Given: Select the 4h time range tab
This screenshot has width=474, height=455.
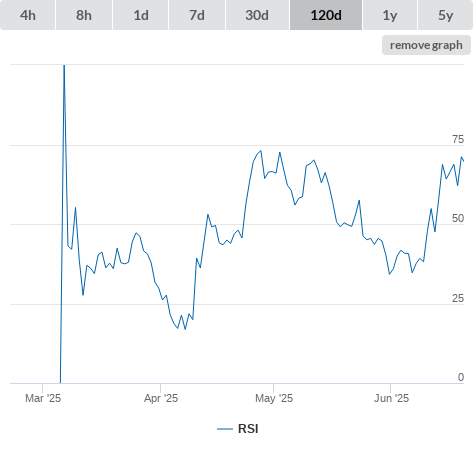Looking at the screenshot, I should click(x=28, y=15).
